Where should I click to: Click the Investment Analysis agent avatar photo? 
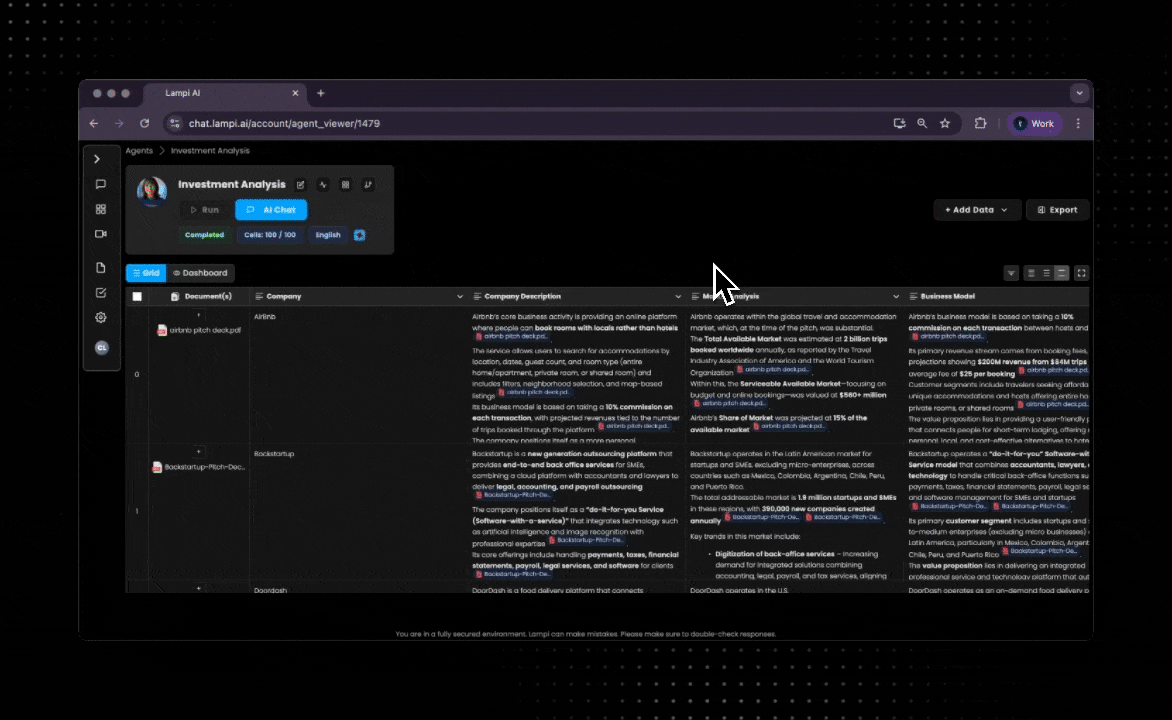[x=152, y=191]
